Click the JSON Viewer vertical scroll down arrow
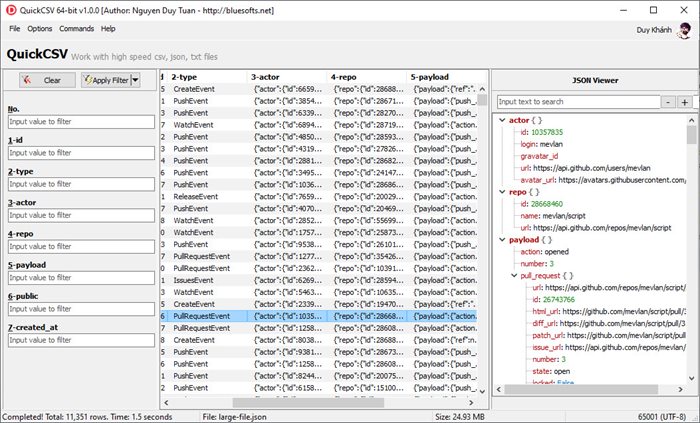The height and width of the screenshot is (423, 700). point(692,378)
